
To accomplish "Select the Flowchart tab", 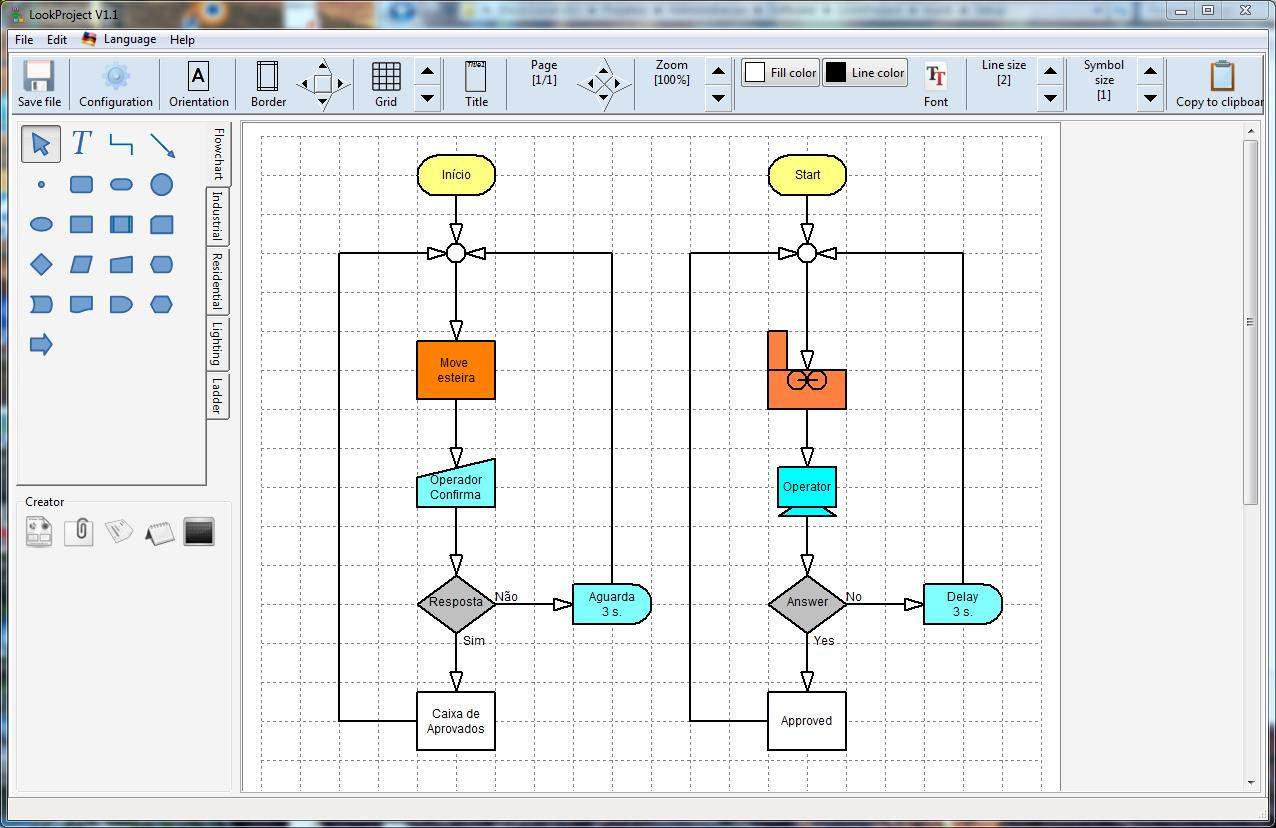I will (x=218, y=154).
